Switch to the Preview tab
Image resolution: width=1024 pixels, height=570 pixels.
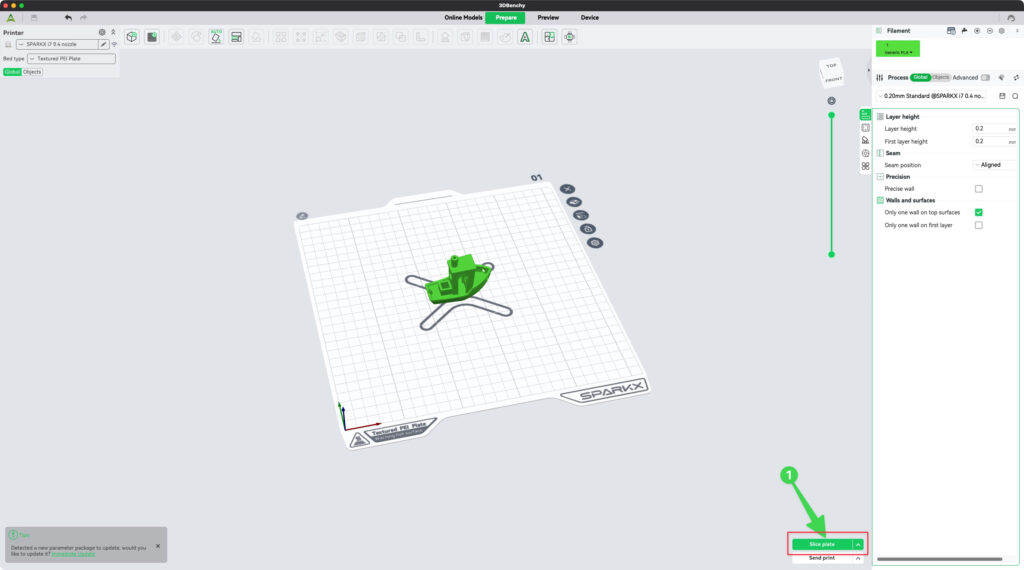pyautogui.click(x=548, y=18)
